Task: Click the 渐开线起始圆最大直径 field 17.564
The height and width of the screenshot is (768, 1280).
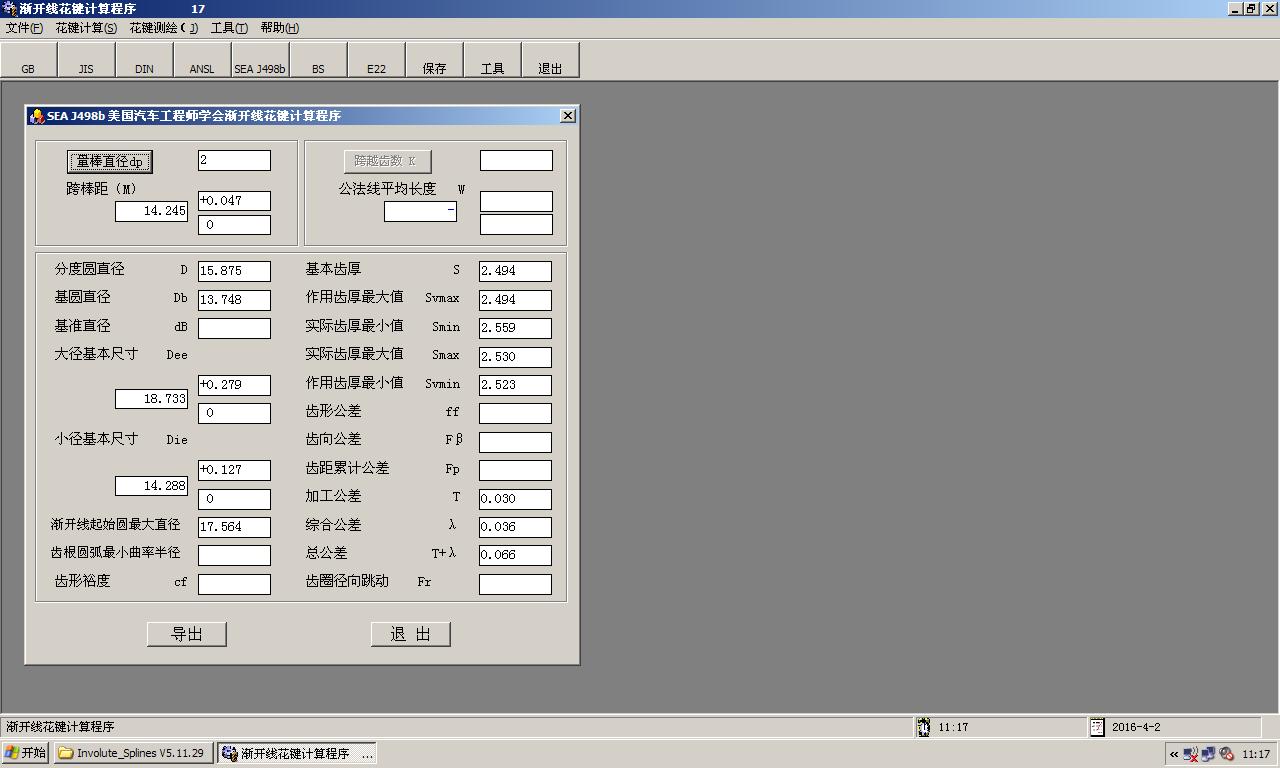Action: (234, 527)
